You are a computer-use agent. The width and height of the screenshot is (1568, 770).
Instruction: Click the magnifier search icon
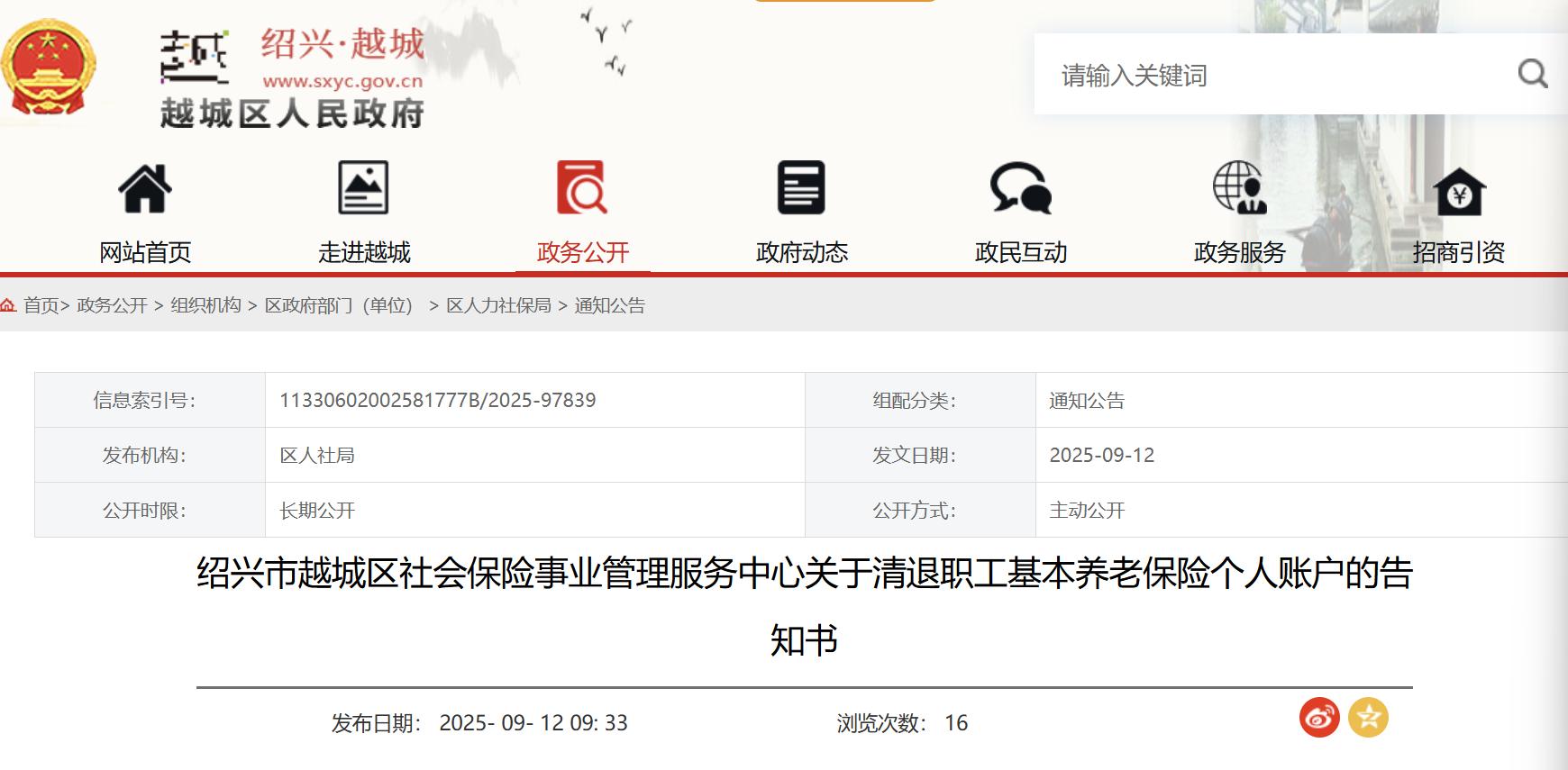coord(1532,74)
